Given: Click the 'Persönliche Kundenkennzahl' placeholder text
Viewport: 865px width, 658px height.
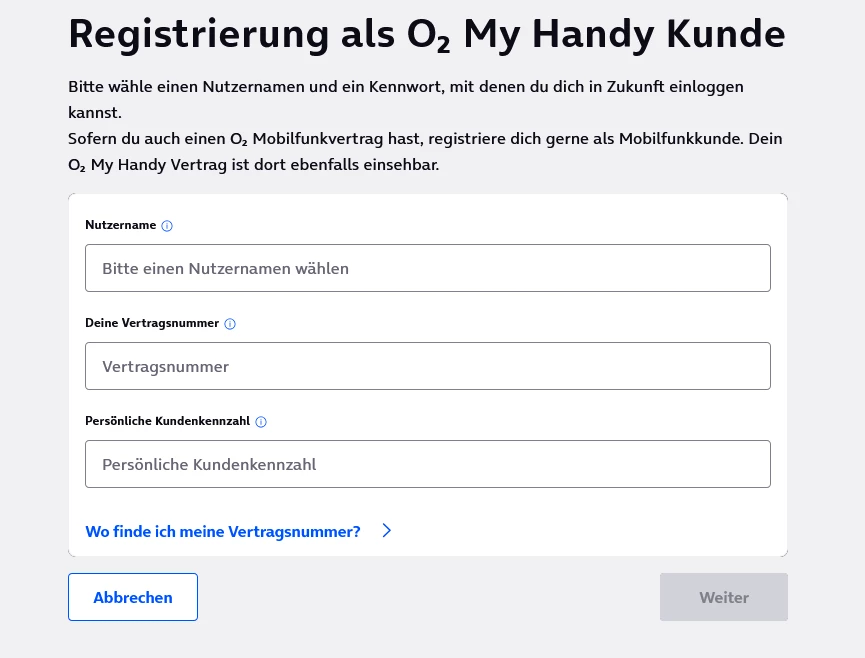Looking at the screenshot, I should (x=209, y=464).
